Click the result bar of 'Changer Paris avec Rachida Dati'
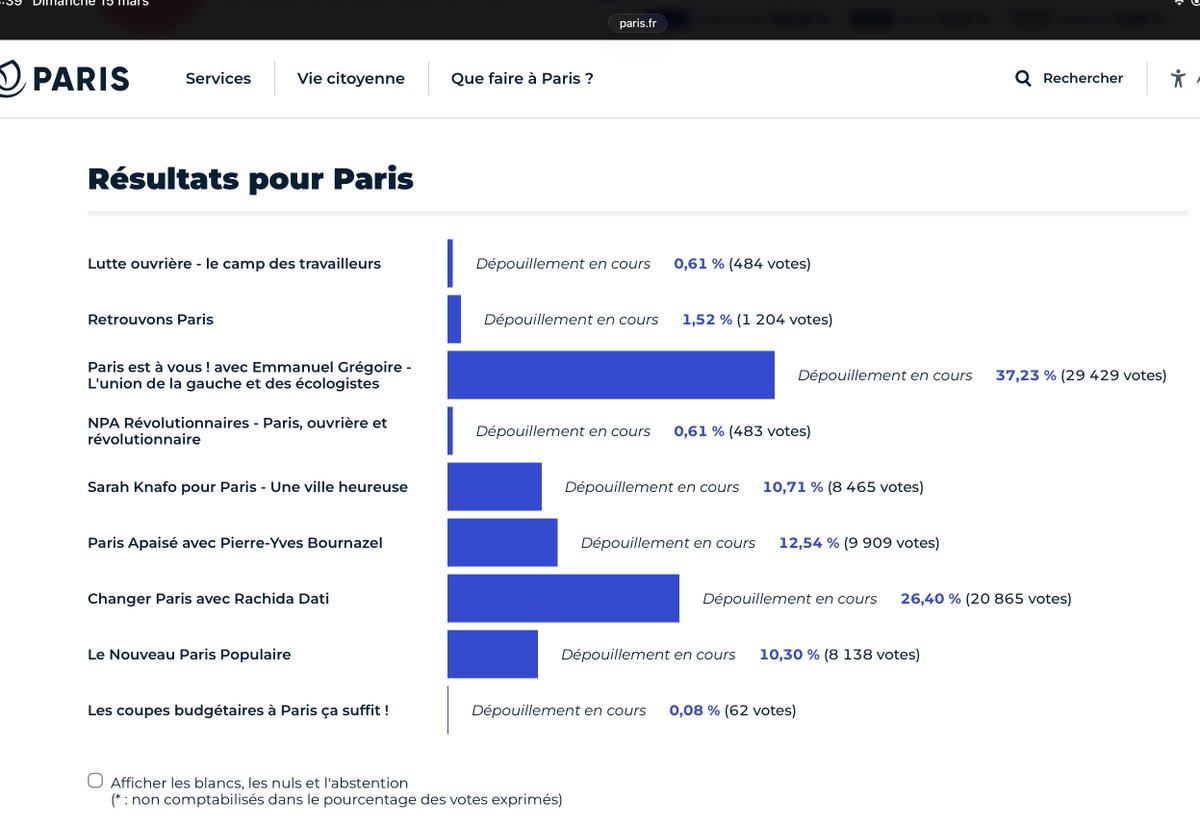Screen dimensions: 1200x827 point(563,597)
